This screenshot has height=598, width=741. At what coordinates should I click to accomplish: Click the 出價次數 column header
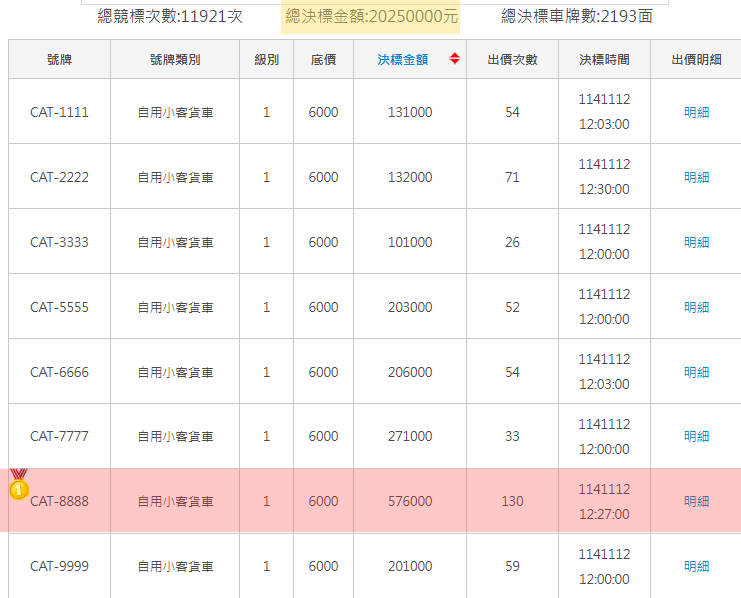[x=512, y=60]
